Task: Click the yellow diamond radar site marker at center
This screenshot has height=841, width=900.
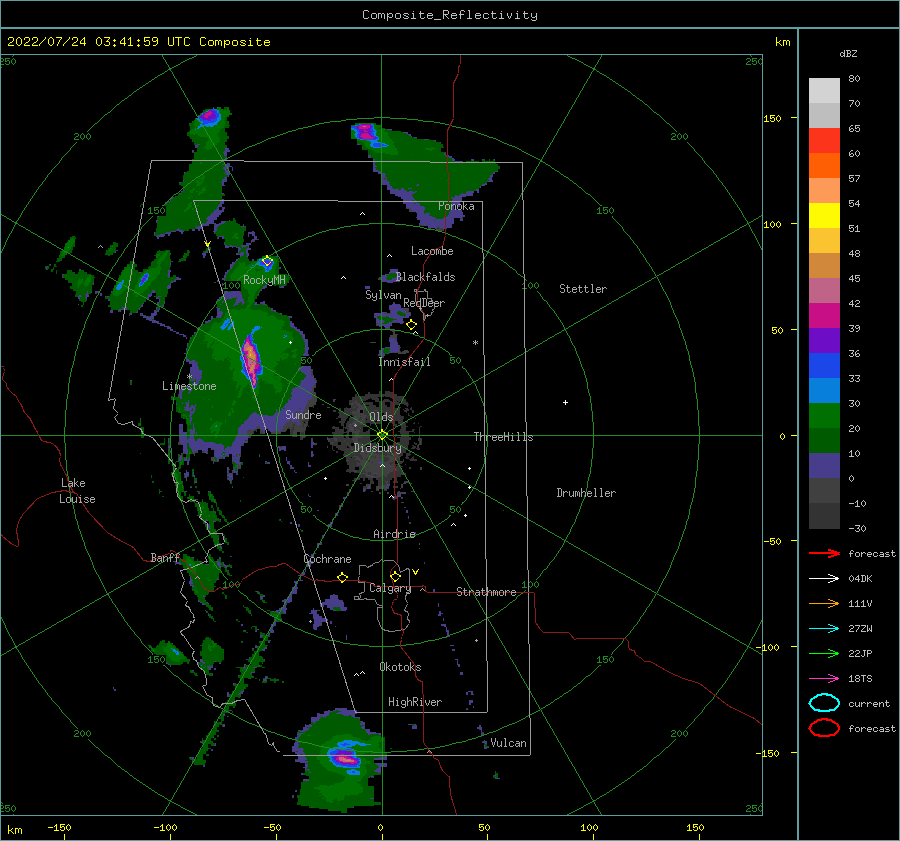Action: pos(382,435)
